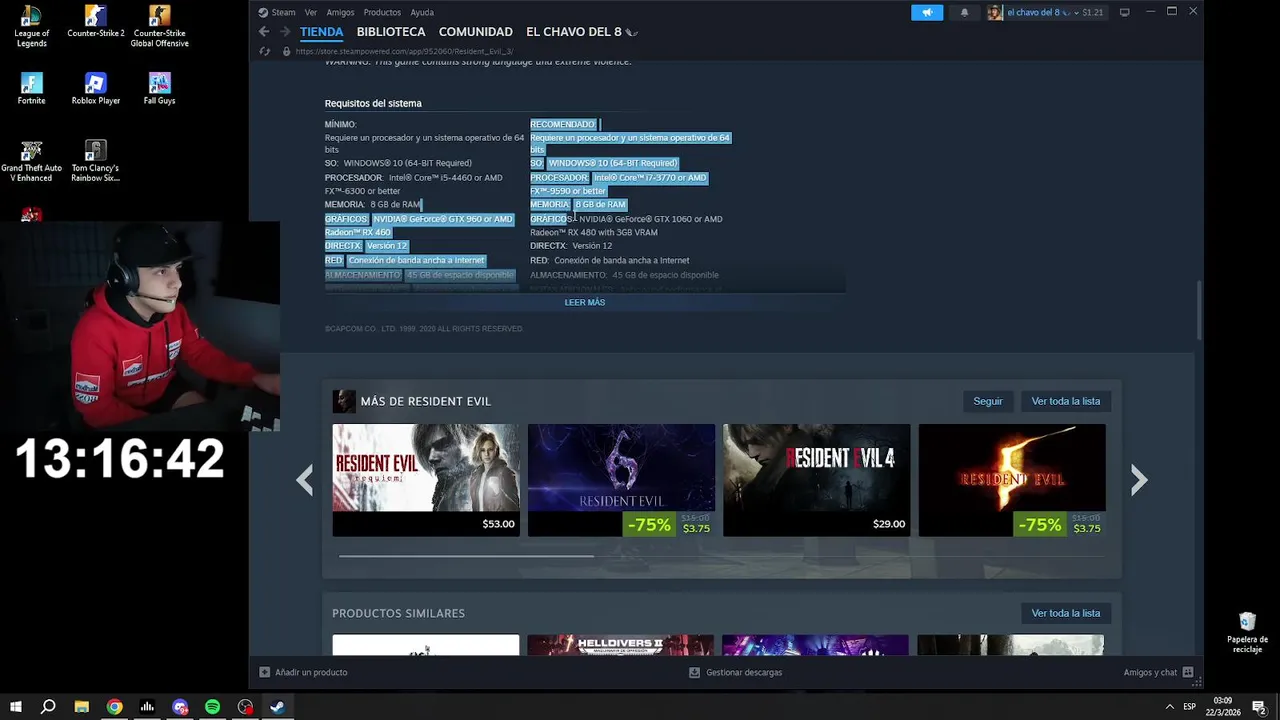The height and width of the screenshot is (720, 1280).
Task: Click the Resident Evil carousel scrollbar slider
Action: 466,555
